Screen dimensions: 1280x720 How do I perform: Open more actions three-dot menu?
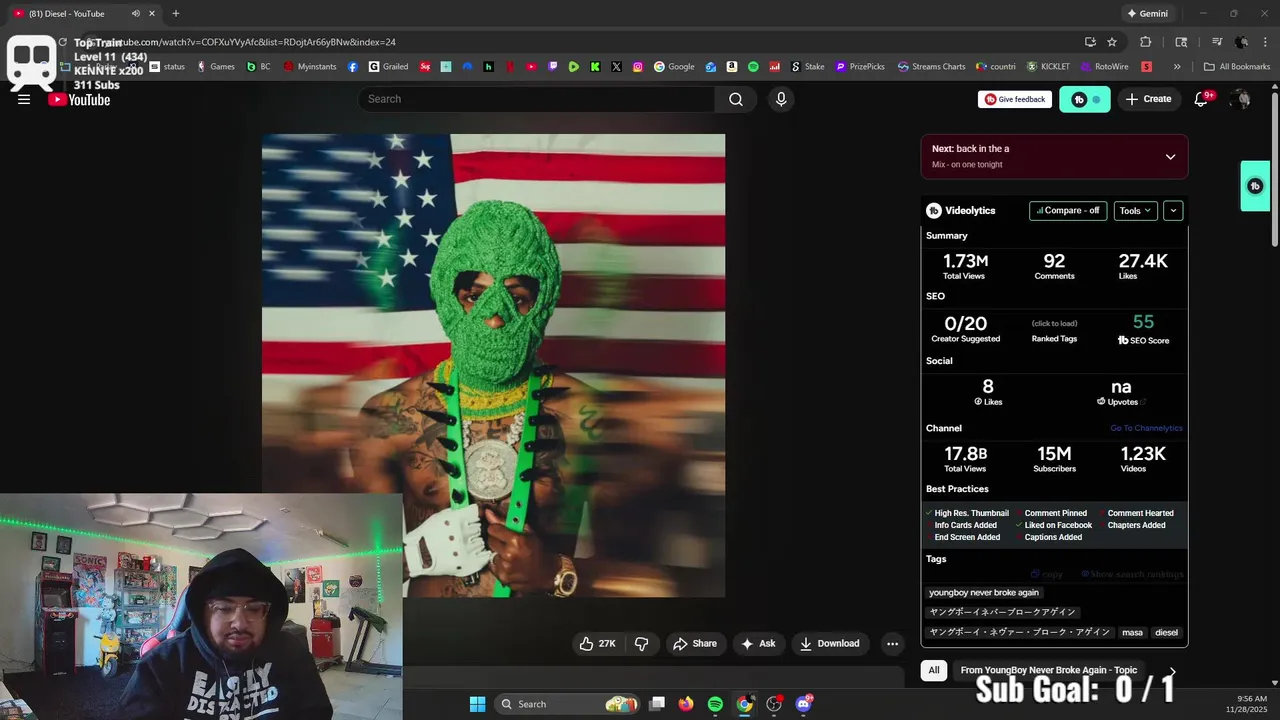coord(893,644)
